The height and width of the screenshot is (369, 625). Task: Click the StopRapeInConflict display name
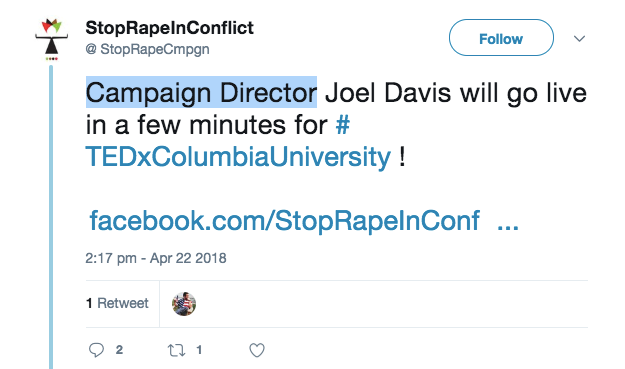[169, 28]
